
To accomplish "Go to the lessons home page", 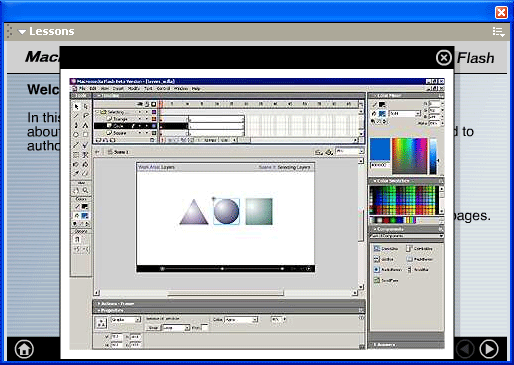I will click(x=24, y=349).
